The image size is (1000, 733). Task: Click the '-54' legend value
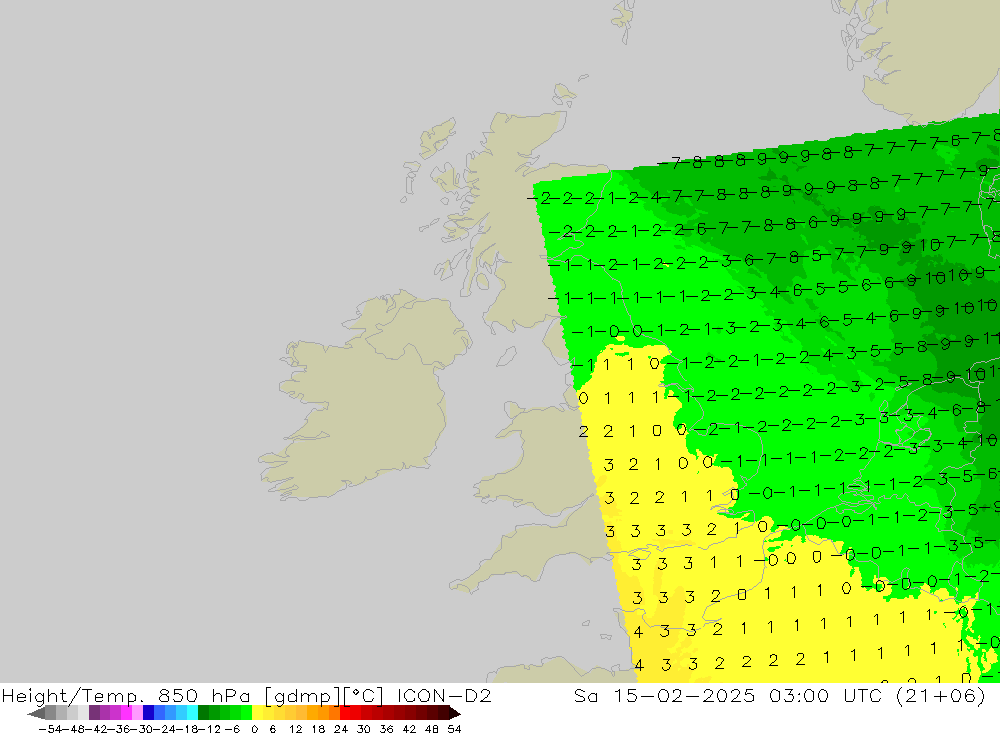click(50, 729)
